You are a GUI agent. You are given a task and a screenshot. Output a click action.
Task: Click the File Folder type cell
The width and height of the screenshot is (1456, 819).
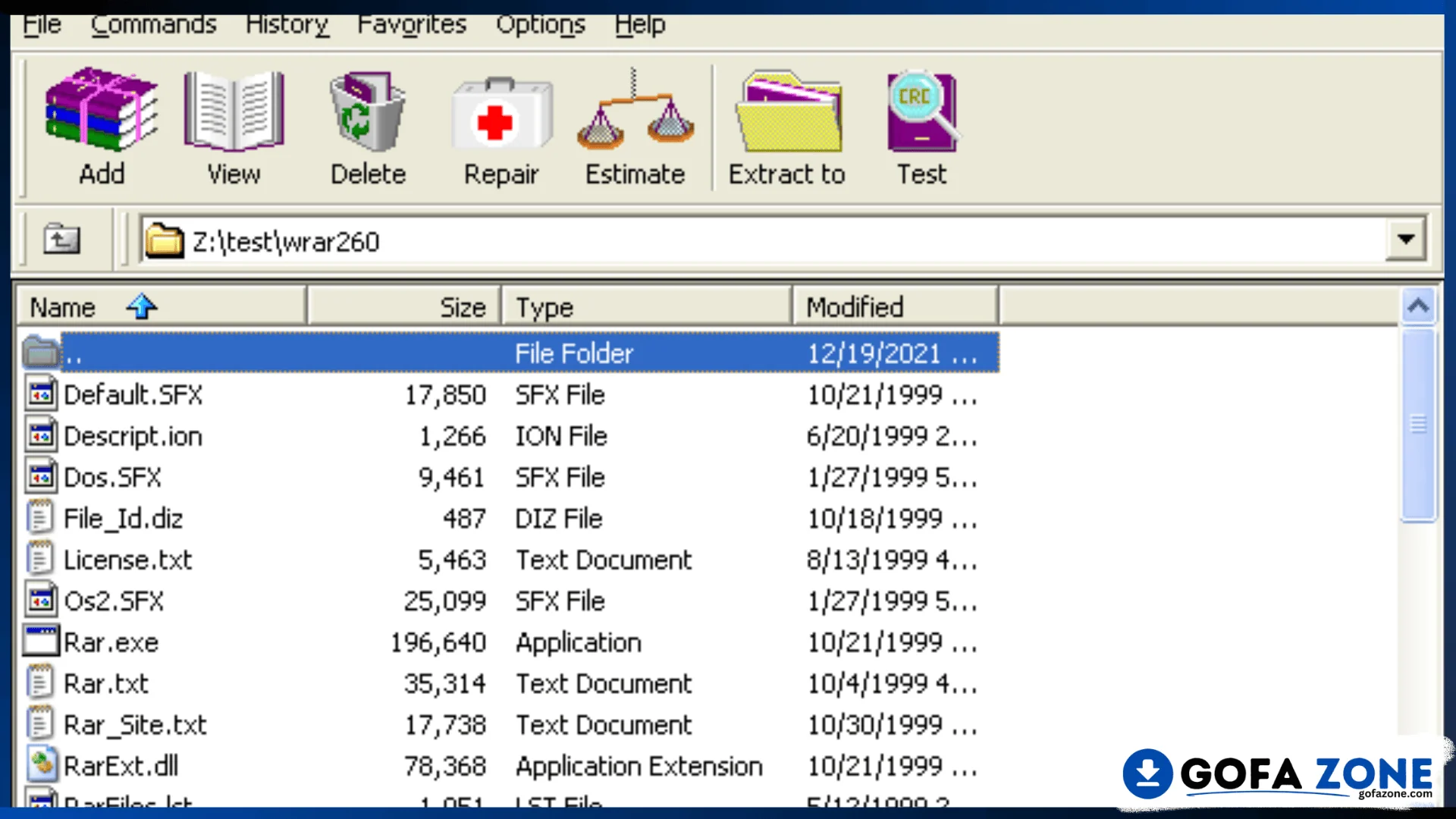(574, 353)
